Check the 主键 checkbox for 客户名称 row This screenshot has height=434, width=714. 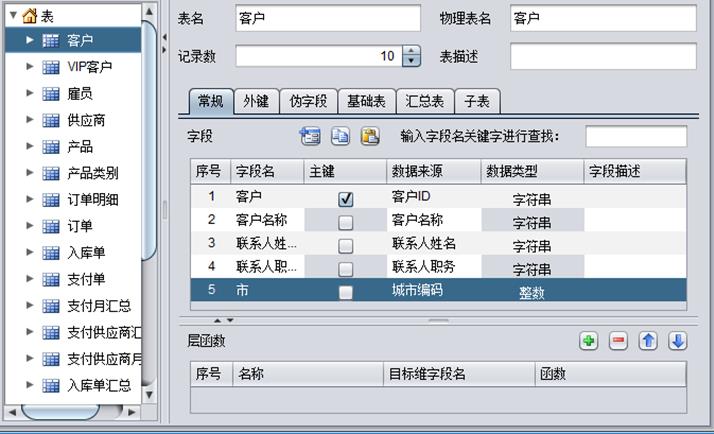pyautogui.click(x=346, y=221)
